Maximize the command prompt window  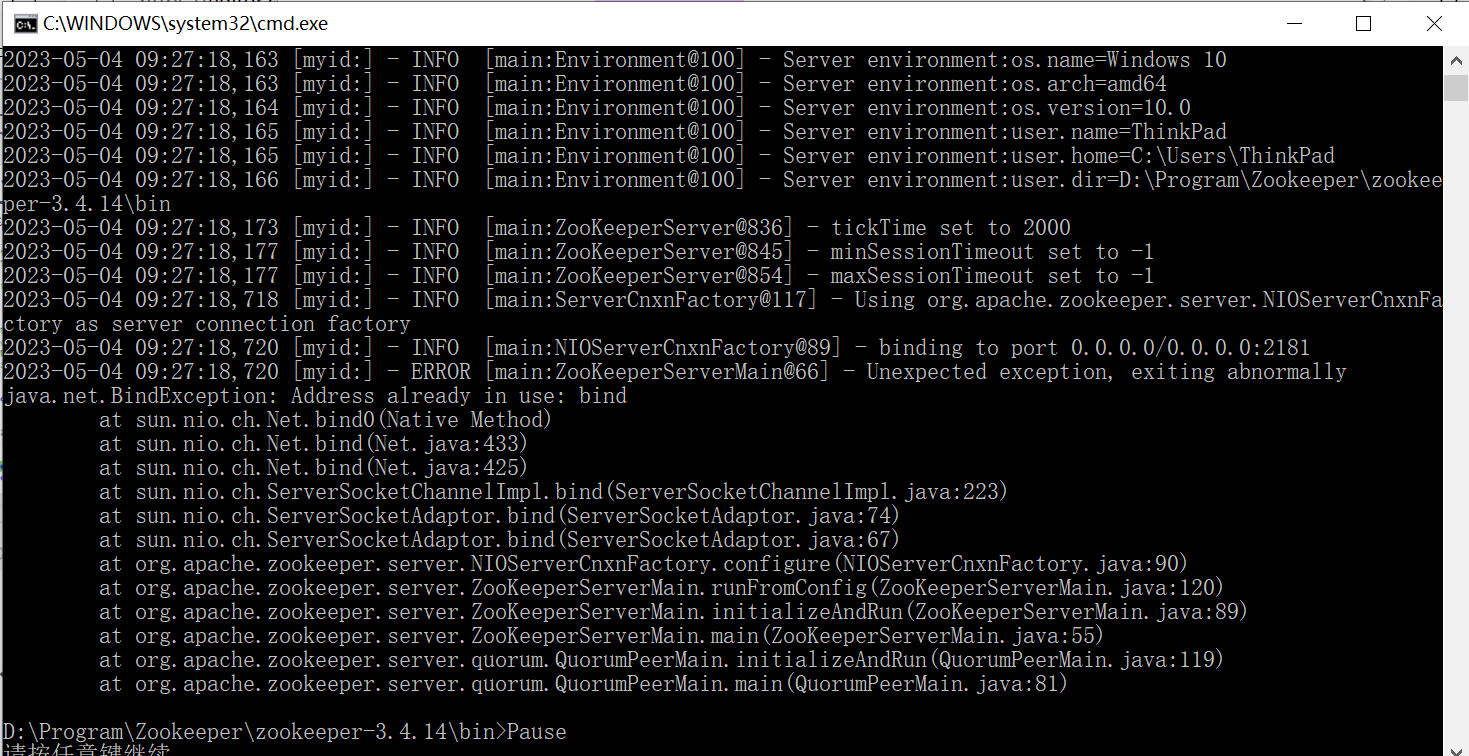(1364, 22)
